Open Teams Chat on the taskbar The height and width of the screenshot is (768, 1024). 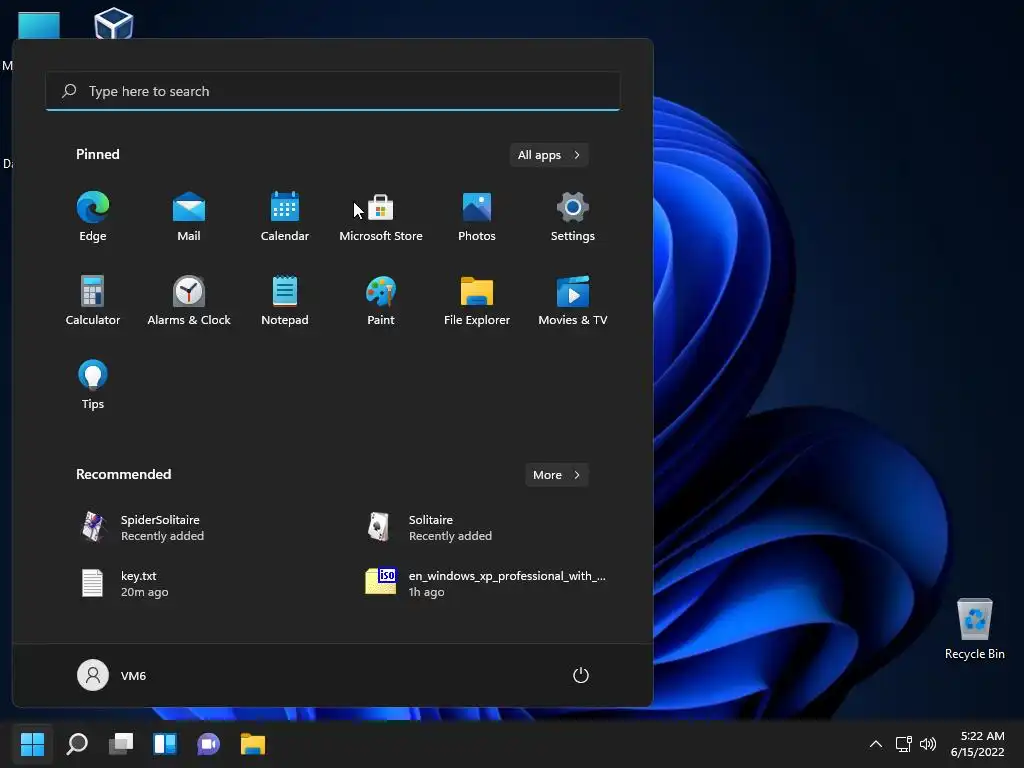pos(208,744)
